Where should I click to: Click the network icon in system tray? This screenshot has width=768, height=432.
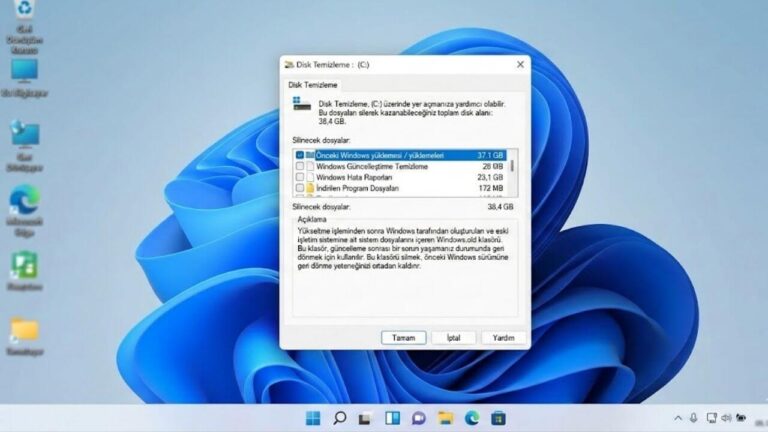coord(711,418)
